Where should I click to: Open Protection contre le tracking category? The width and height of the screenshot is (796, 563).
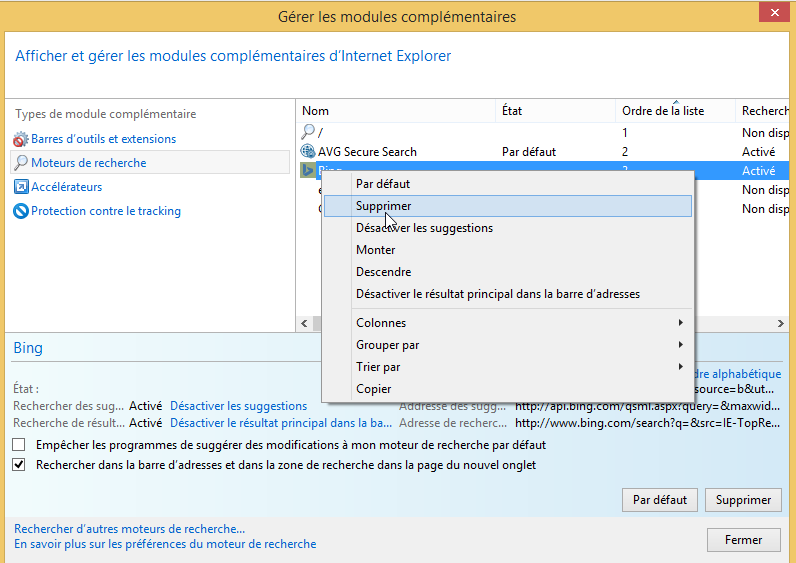click(106, 211)
